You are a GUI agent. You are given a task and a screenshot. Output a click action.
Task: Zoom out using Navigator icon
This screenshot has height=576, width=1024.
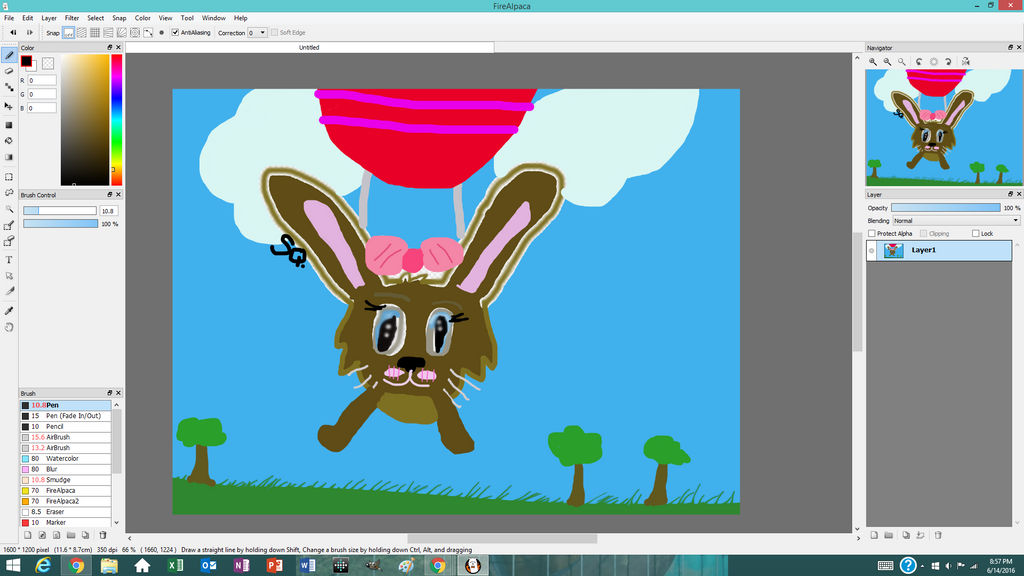pos(888,61)
